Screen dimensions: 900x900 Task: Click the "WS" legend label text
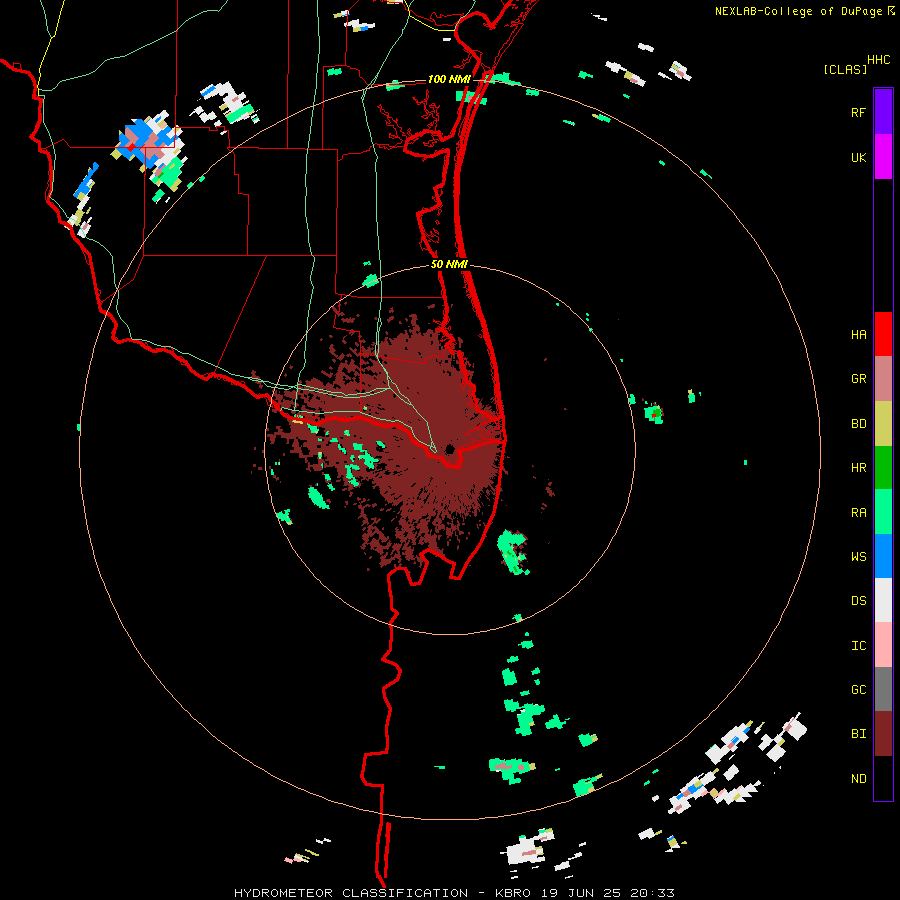pyautogui.click(x=858, y=557)
